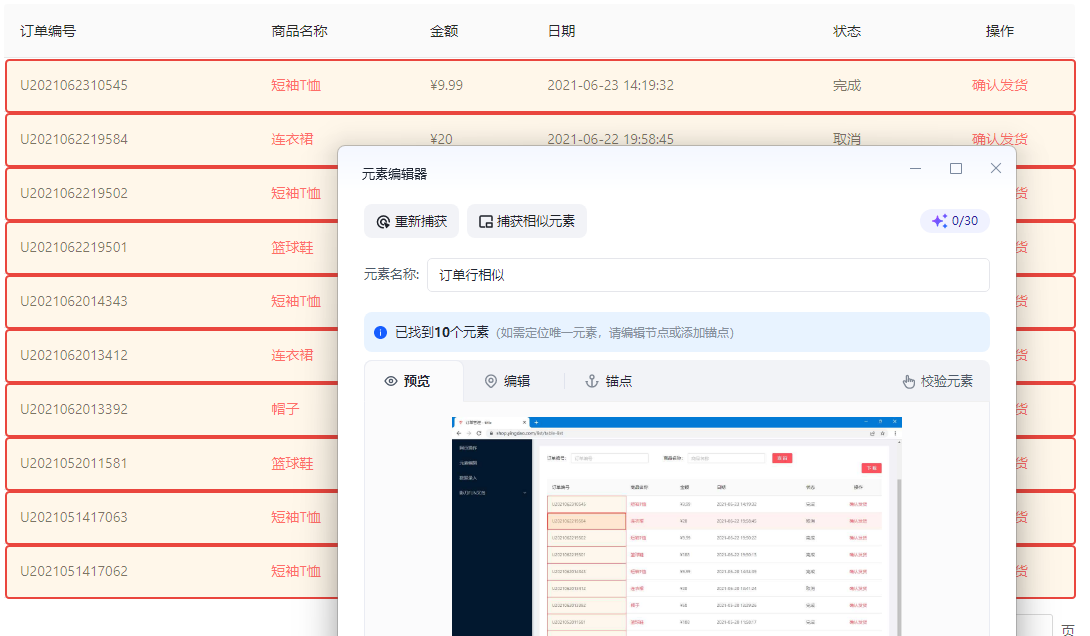Maximize the 元素编辑器 window
Screen dimensions: 1090x636
coord(956,168)
